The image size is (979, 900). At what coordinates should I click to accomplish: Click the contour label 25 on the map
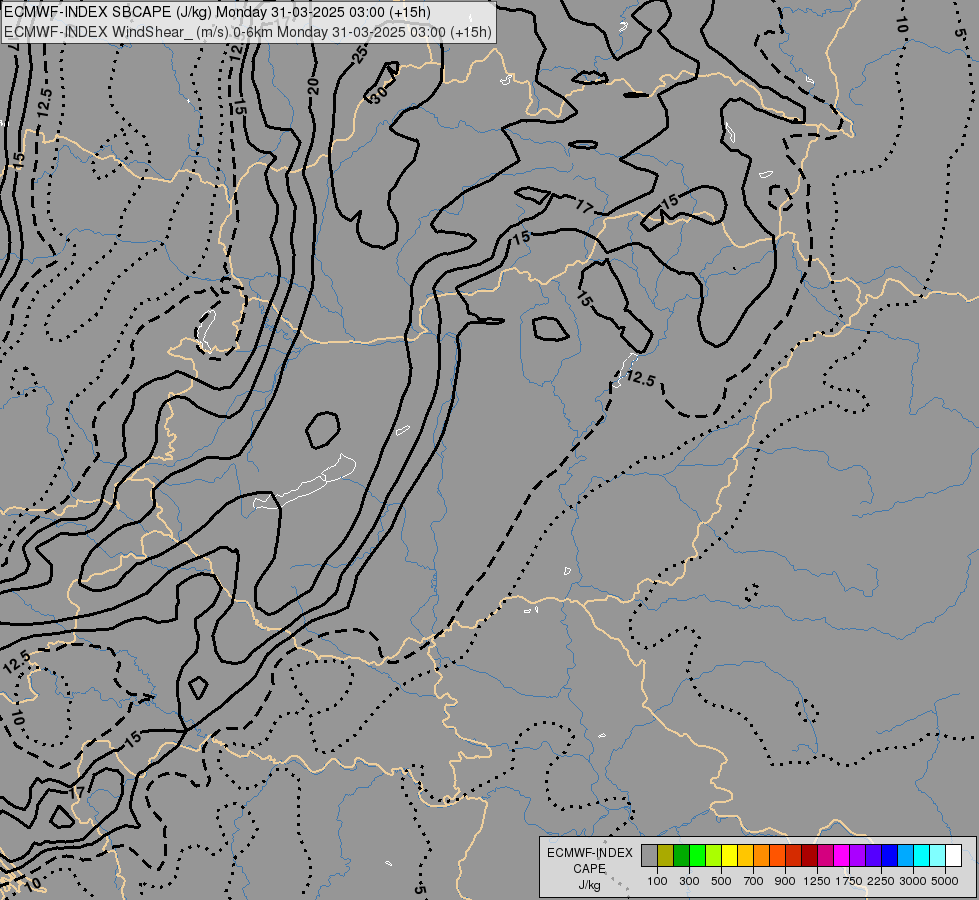360,55
